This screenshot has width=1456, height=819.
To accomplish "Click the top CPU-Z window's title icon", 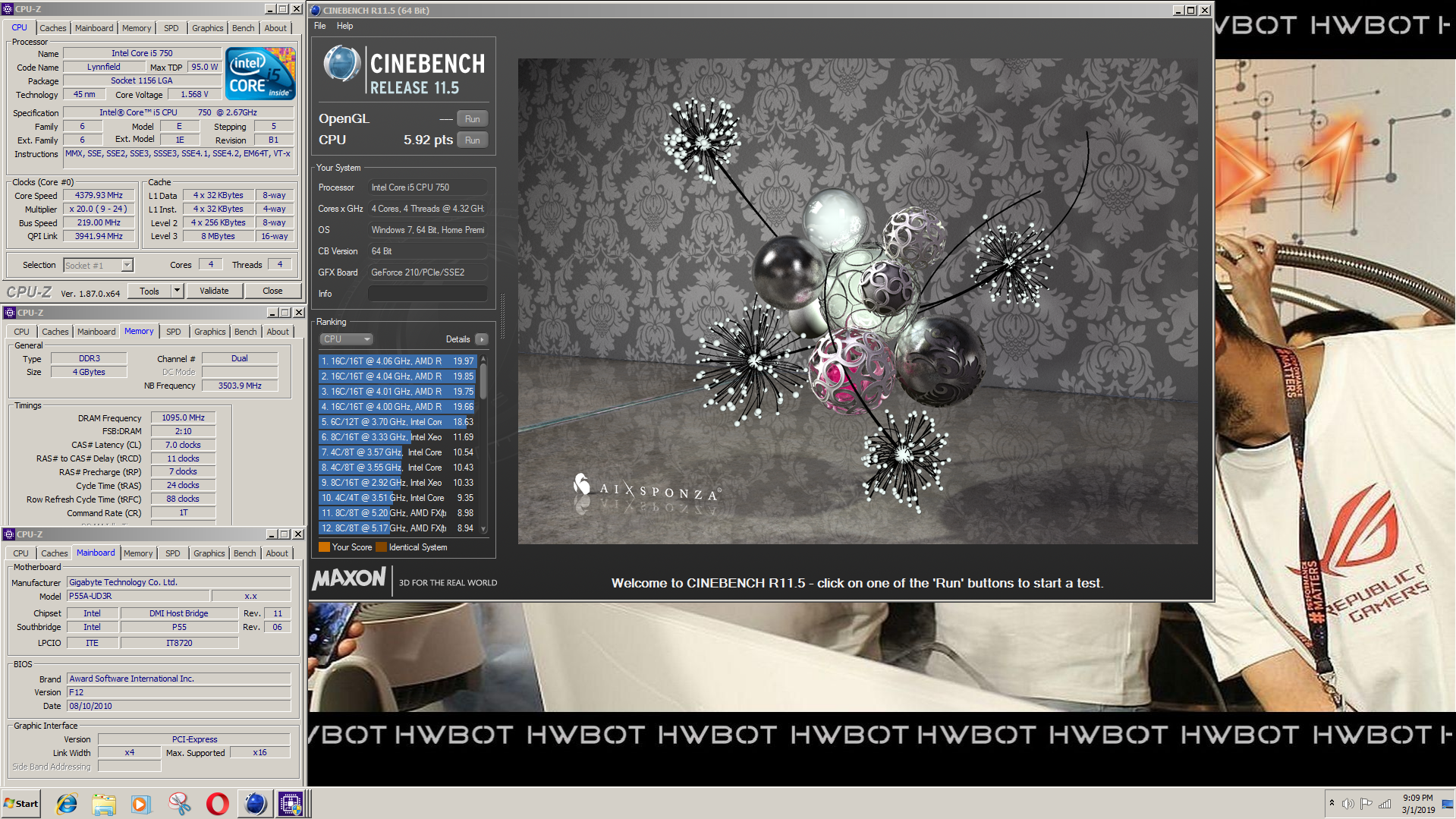I will tap(8, 9).
